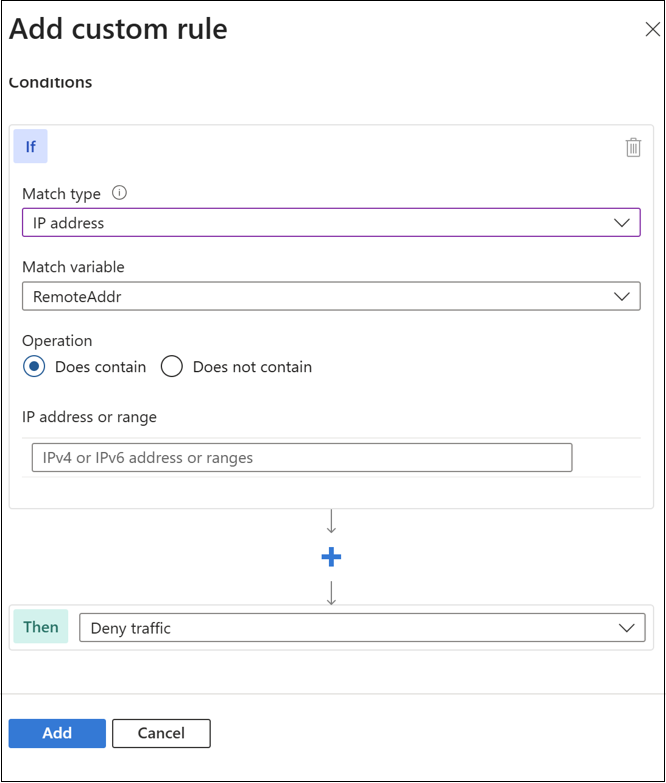This screenshot has height=783, width=666.
Task: Select the Does not contain radio button
Action: click(x=172, y=367)
